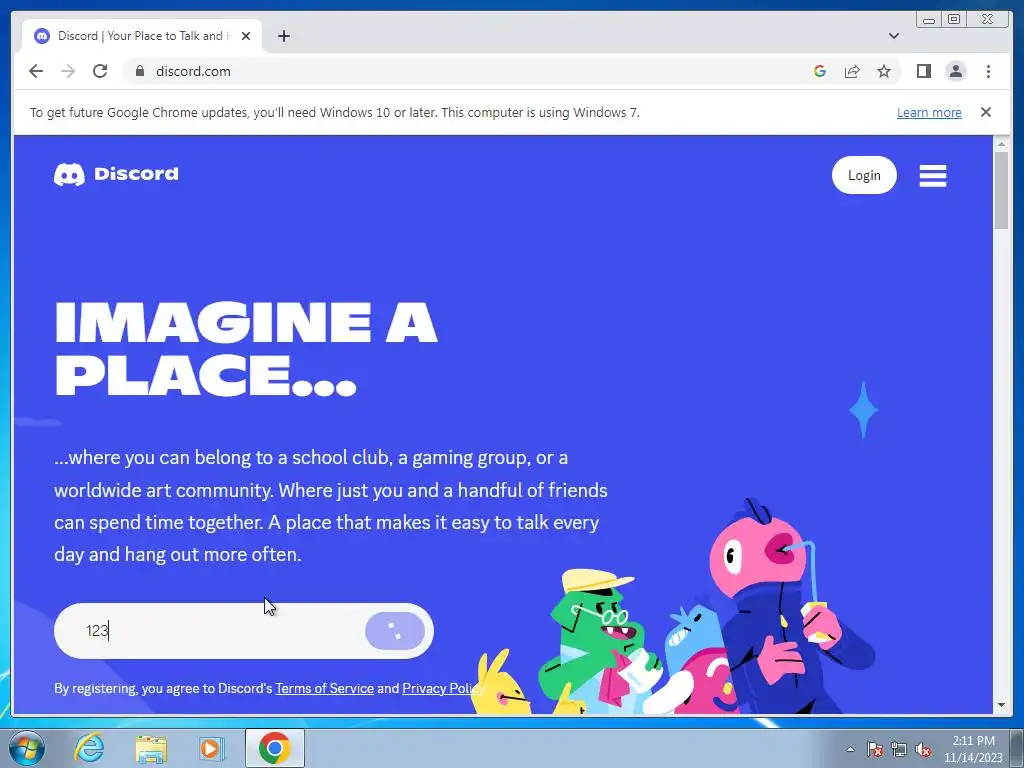
Task: Minimize the Chrome window
Action: click(929, 20)
